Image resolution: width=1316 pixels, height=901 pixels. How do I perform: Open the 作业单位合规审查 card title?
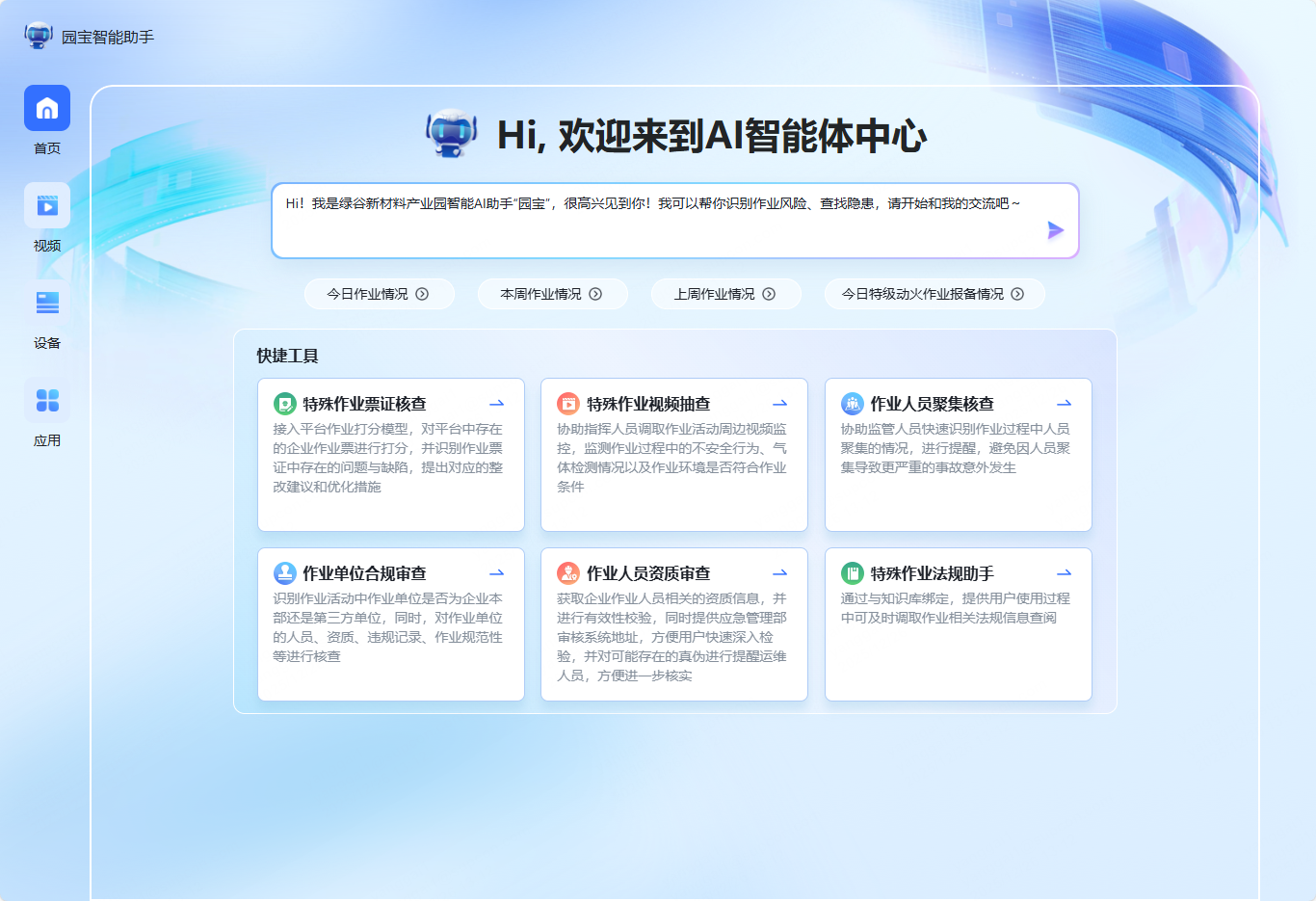click(x=364, y=573)
